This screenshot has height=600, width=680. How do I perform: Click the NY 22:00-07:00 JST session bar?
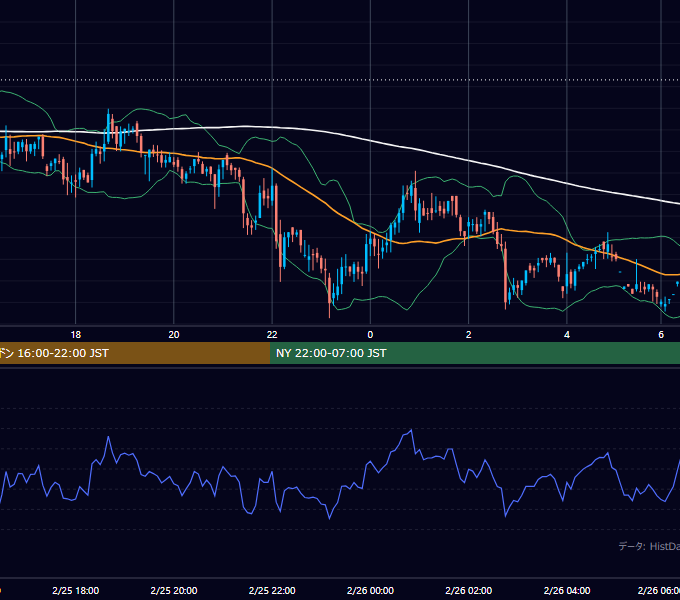point(475,353)
